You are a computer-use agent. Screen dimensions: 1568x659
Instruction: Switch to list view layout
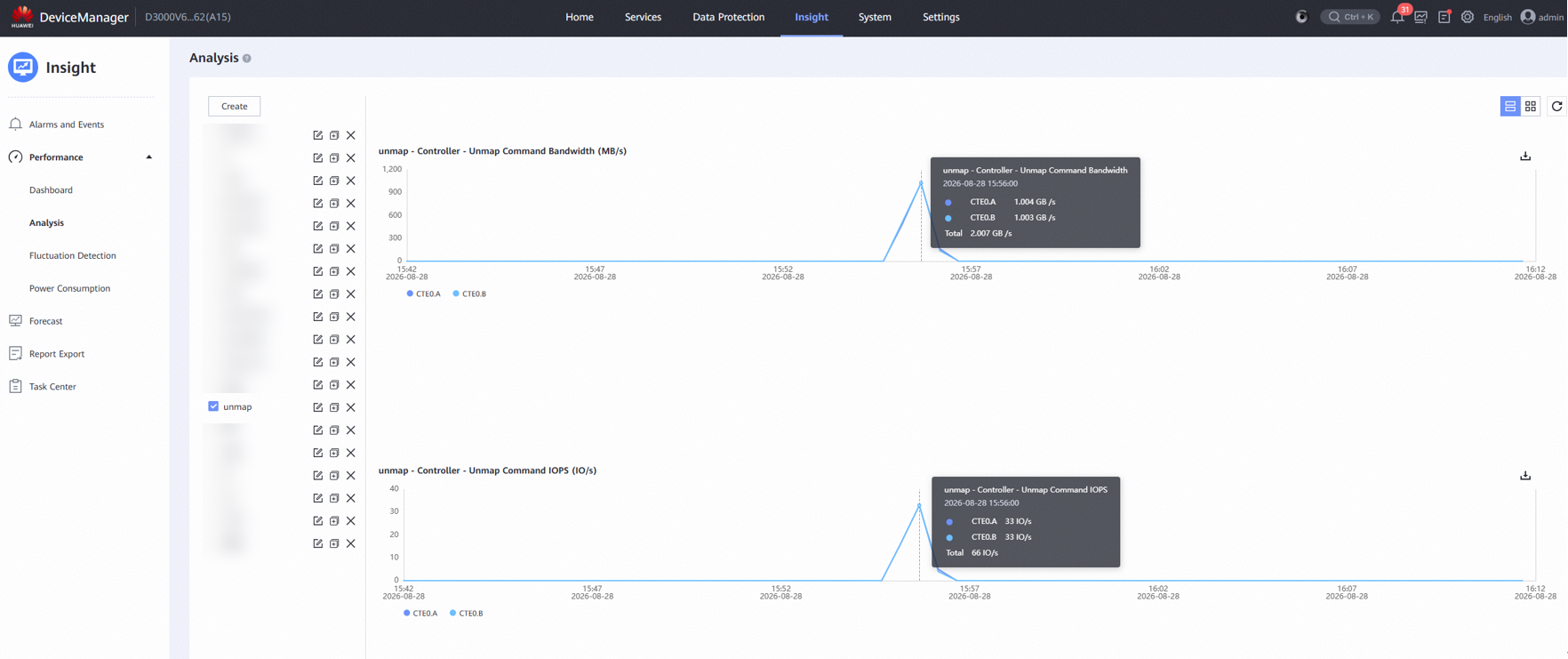pyautogui.click(x=1510, y=106)
